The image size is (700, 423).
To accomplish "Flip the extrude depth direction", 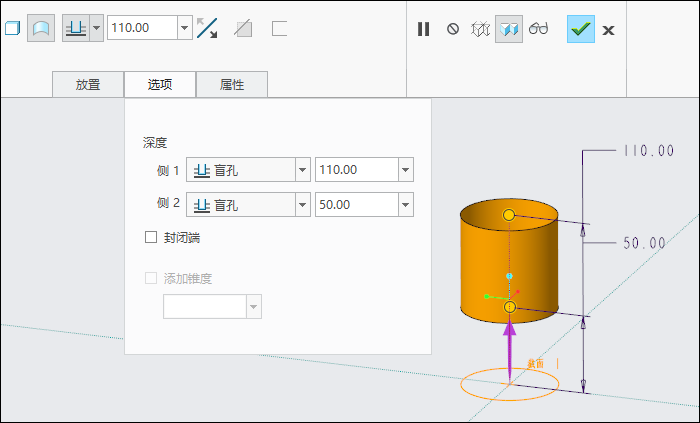I will click(207, 28).
